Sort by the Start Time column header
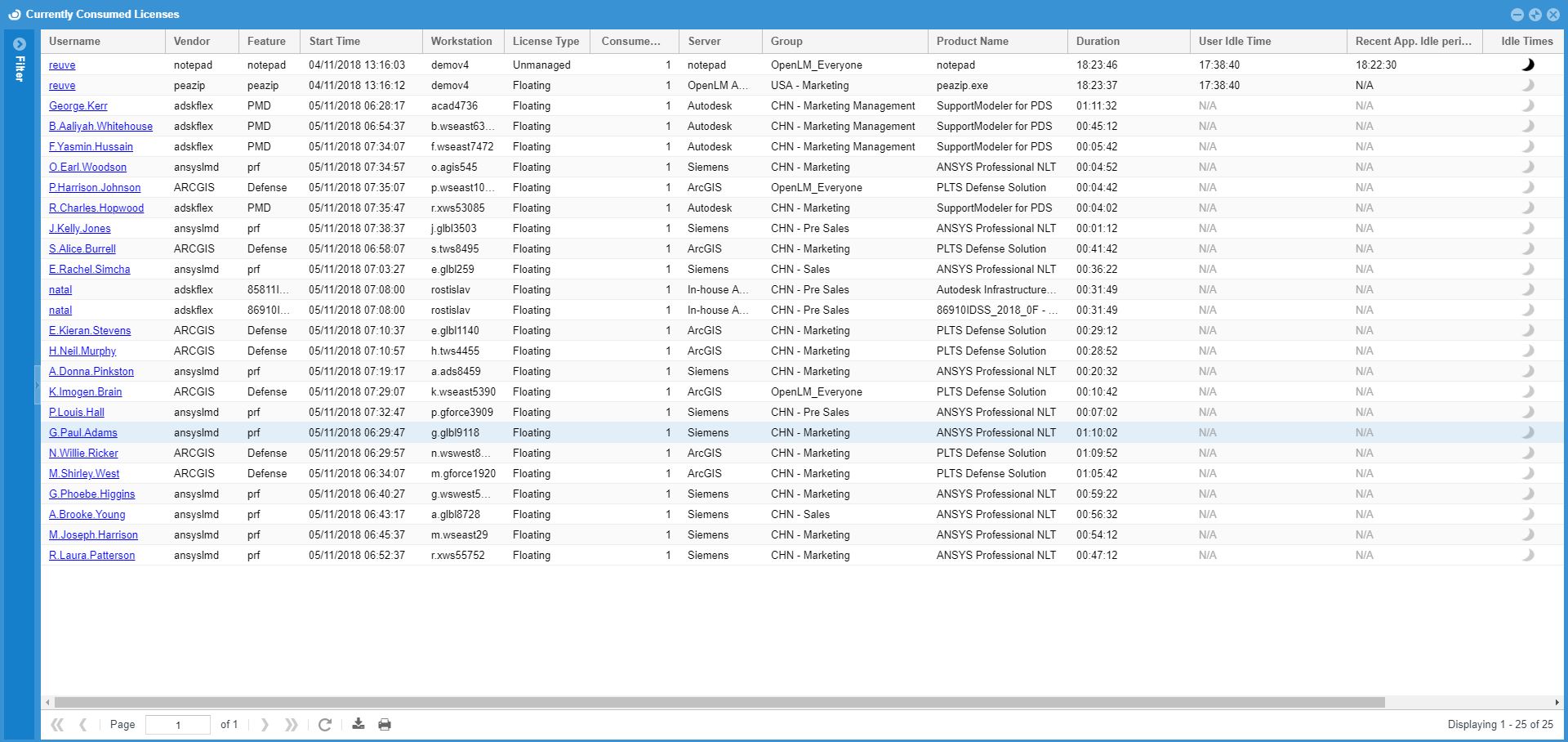Viewport: 1568px width, 742px height. click(334, 41)
